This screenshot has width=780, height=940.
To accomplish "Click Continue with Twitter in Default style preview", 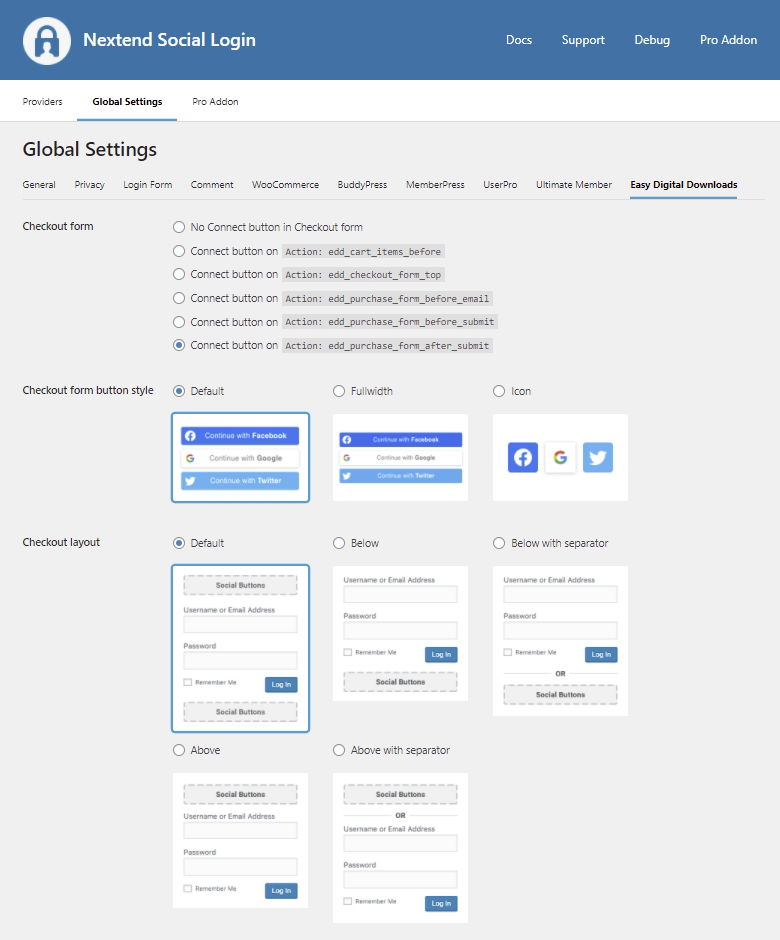I will point(240,481).
